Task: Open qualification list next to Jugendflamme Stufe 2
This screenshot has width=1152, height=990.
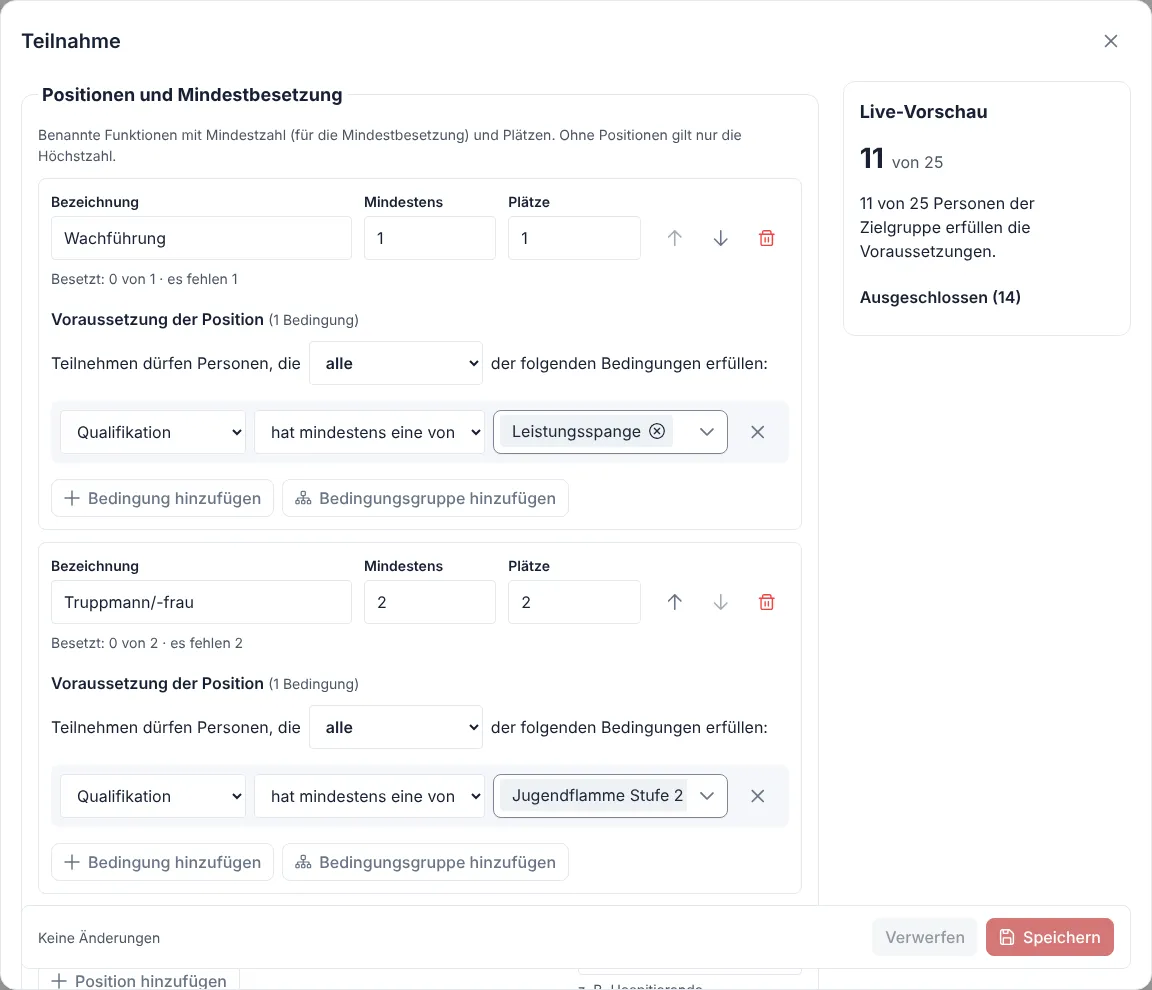Action: pos(707,796)
